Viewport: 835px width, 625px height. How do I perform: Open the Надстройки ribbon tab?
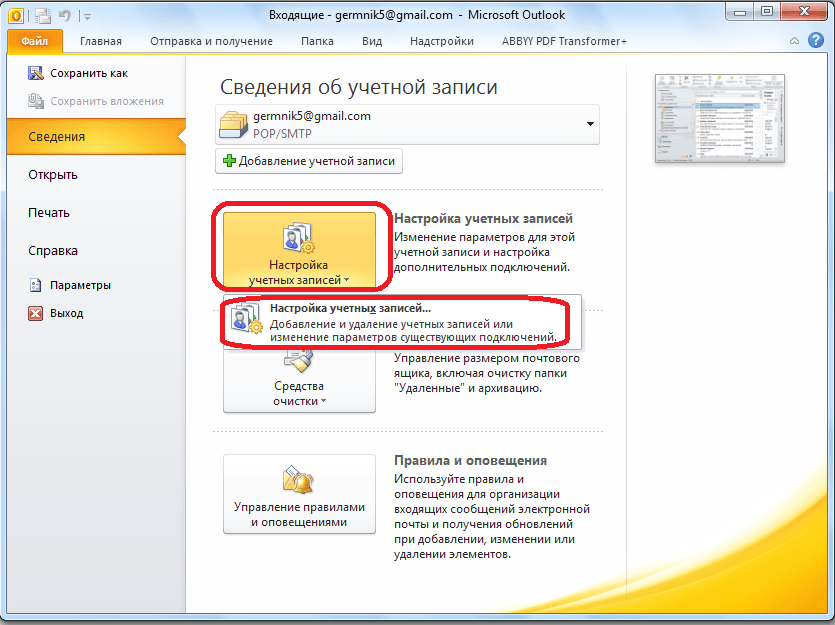(x=441, y=41)
